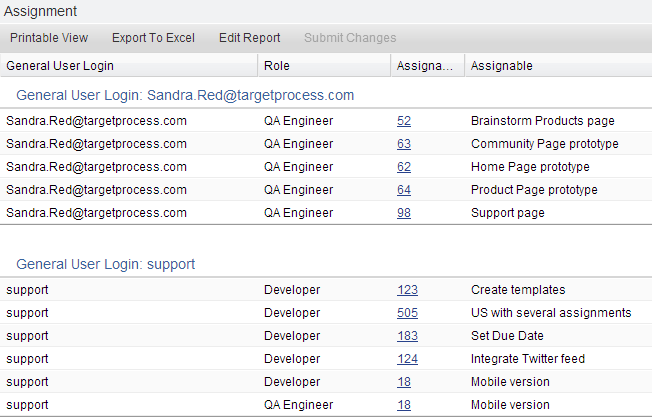Open assignable ID 64 link
This screenshot has width=652, height=418.
click(x=404, y=190)
